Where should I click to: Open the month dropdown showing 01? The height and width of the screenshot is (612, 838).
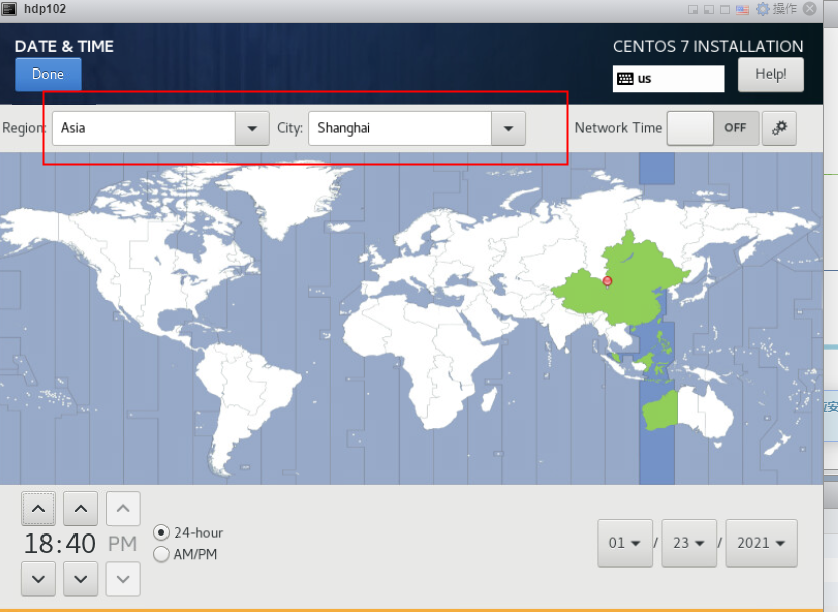625,543
